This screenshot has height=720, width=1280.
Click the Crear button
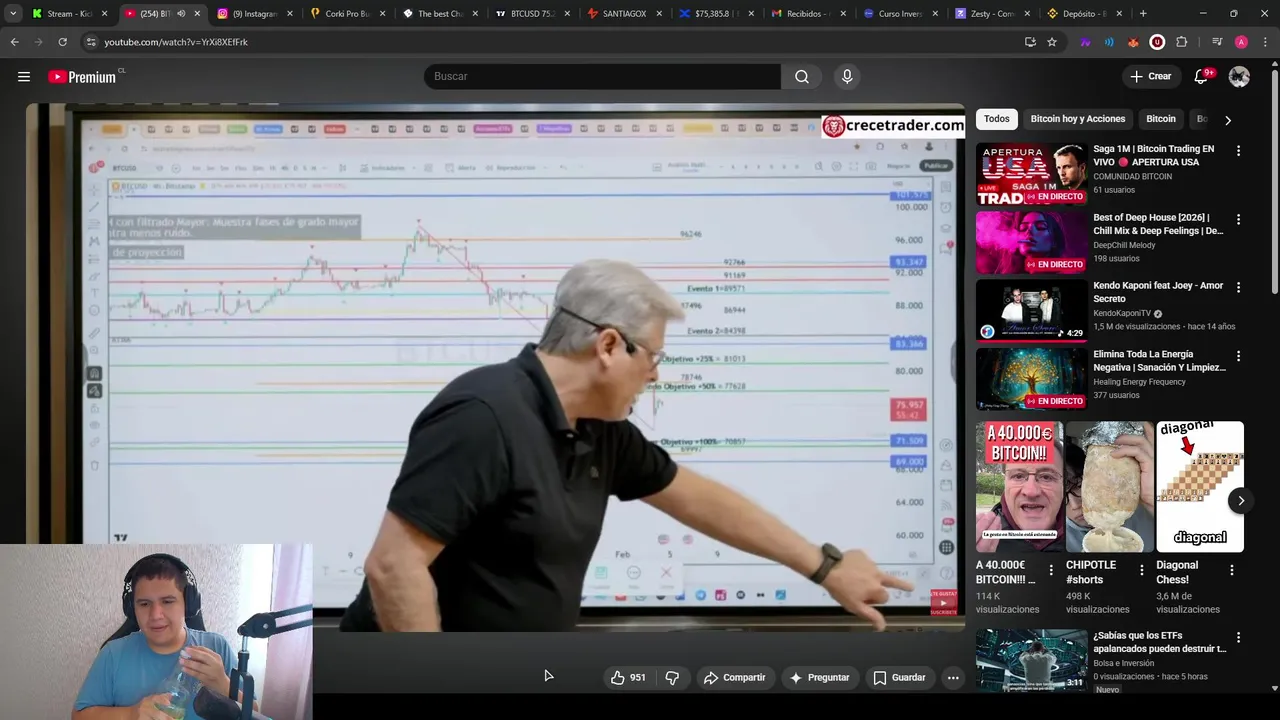[x=1150, y=76]
